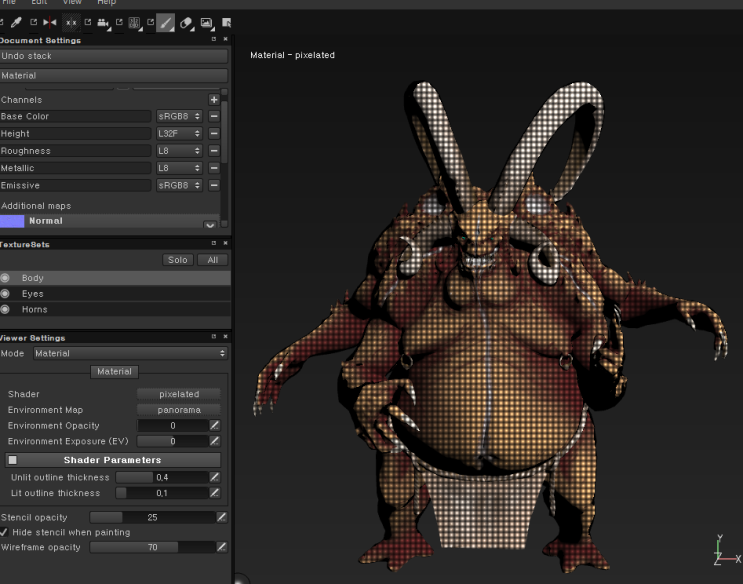Click the pop-out icon right of symmetry settings
This screenshot has width=743, height=584.
(x=88, y=22)
